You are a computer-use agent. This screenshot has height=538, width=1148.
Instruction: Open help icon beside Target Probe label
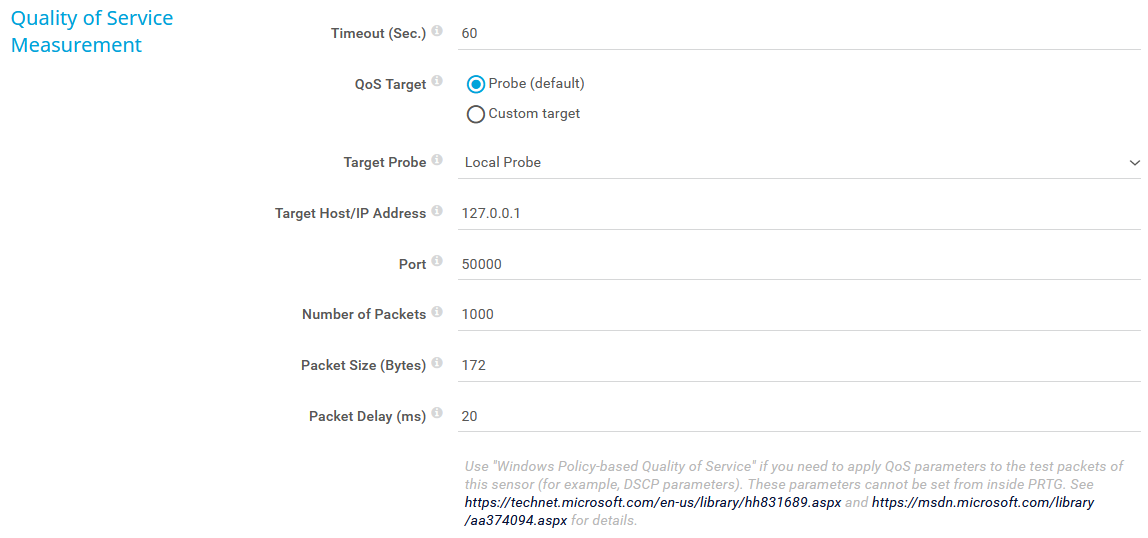(x=437, y=161)
